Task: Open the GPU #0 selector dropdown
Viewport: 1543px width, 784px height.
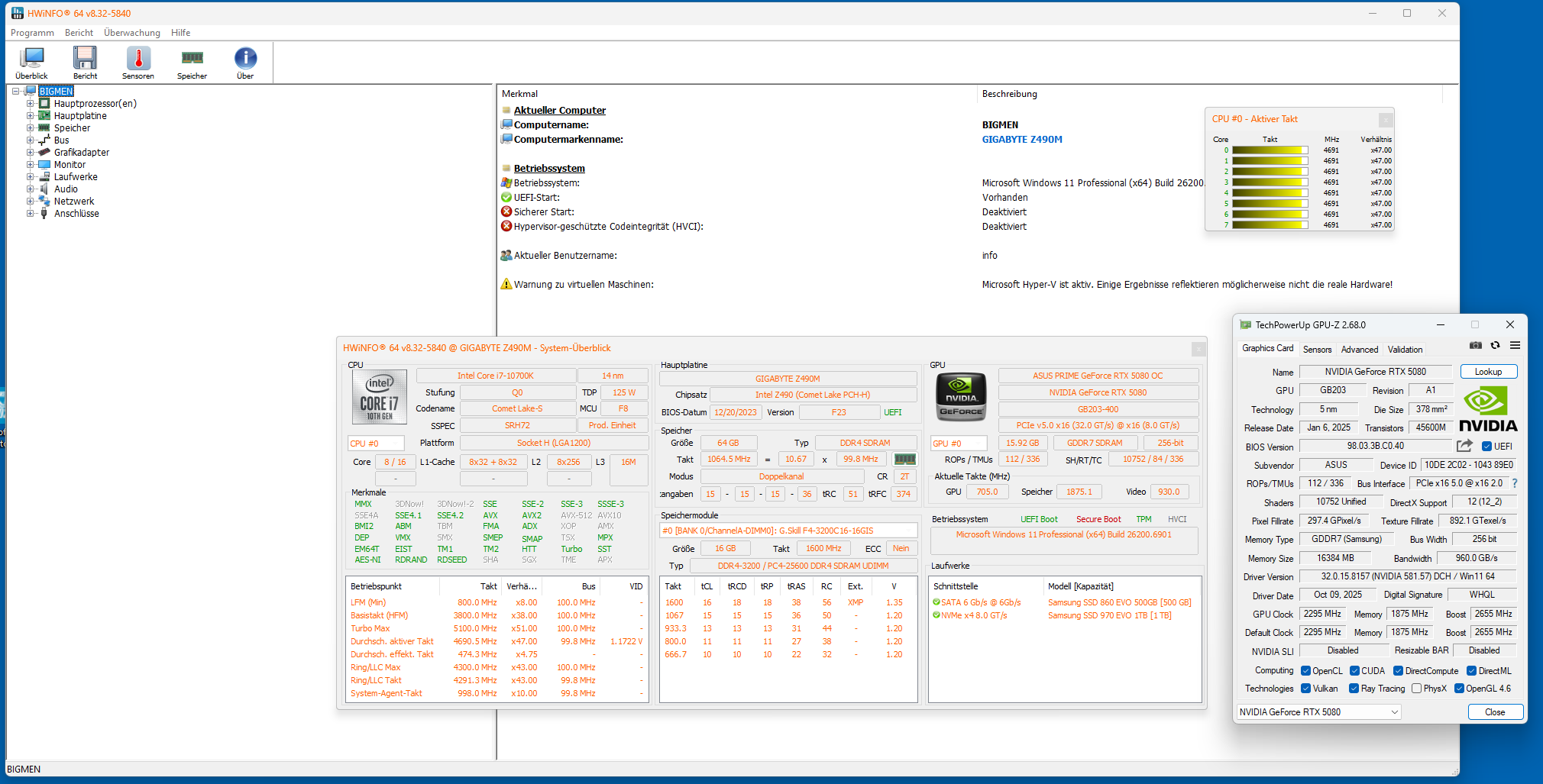Action: coord(959,444)
